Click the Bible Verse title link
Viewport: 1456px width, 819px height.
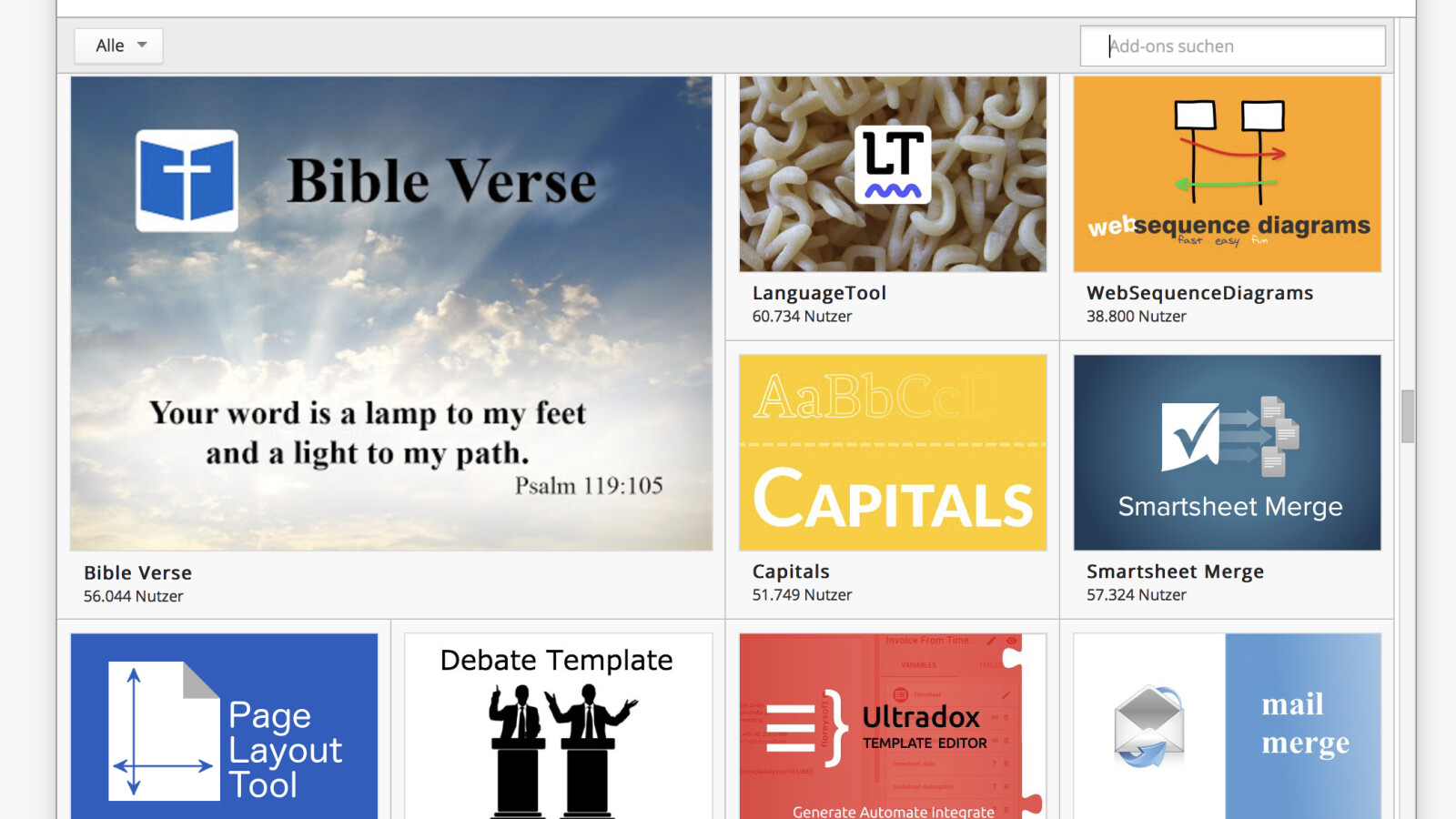137,572
